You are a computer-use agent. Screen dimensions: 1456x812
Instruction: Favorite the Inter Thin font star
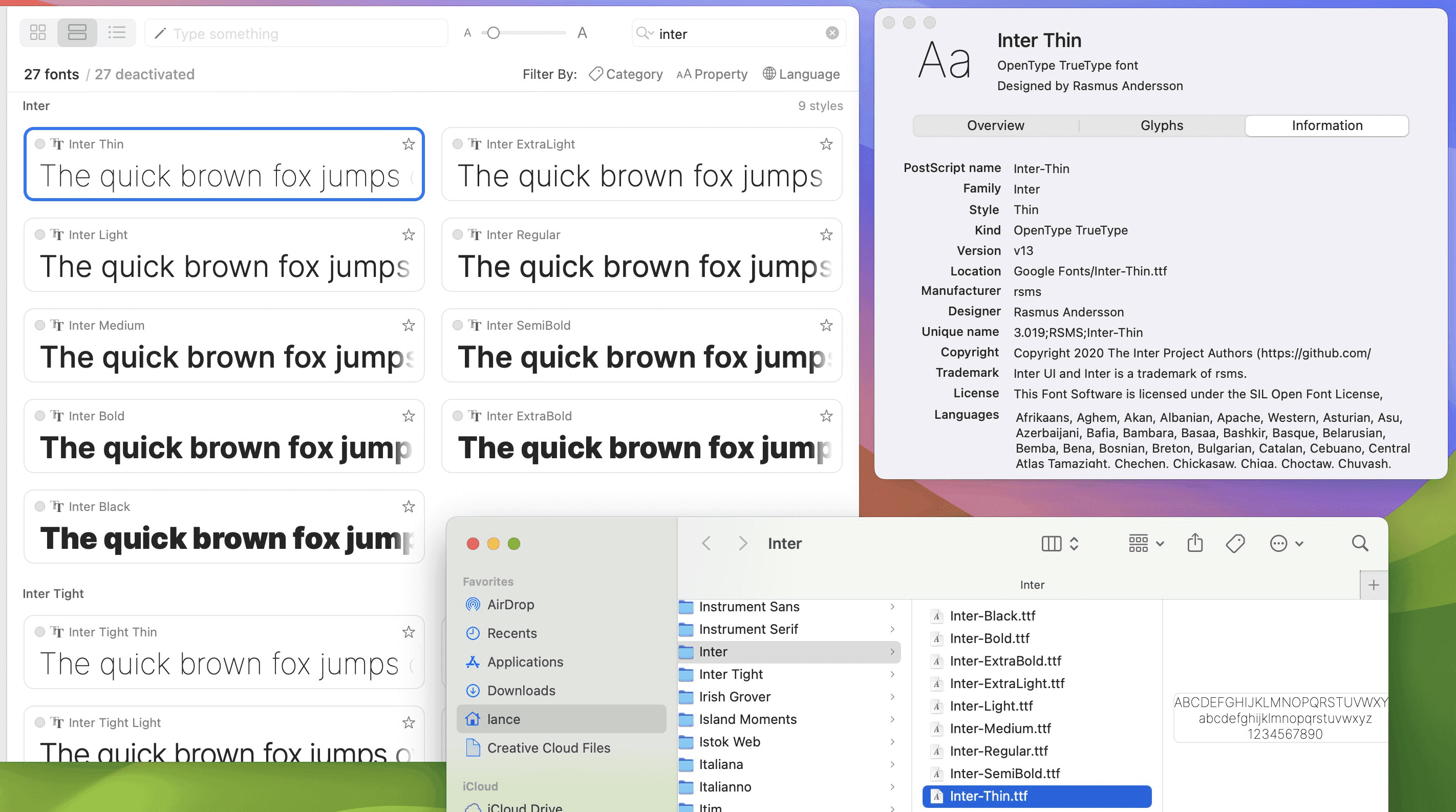(409, 144)
